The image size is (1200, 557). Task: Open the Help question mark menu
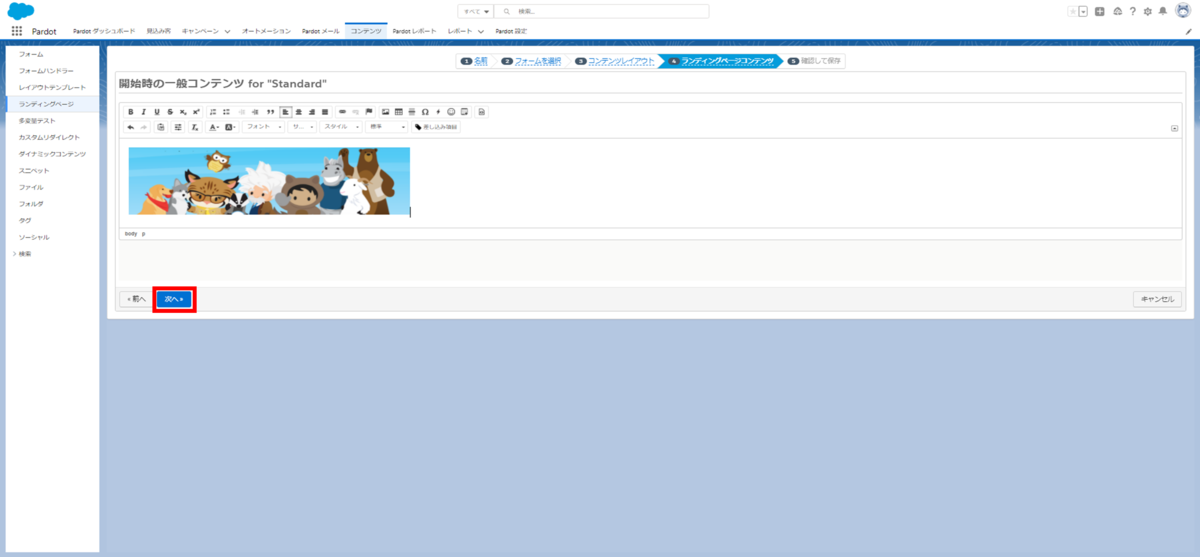pos(1132,11)
